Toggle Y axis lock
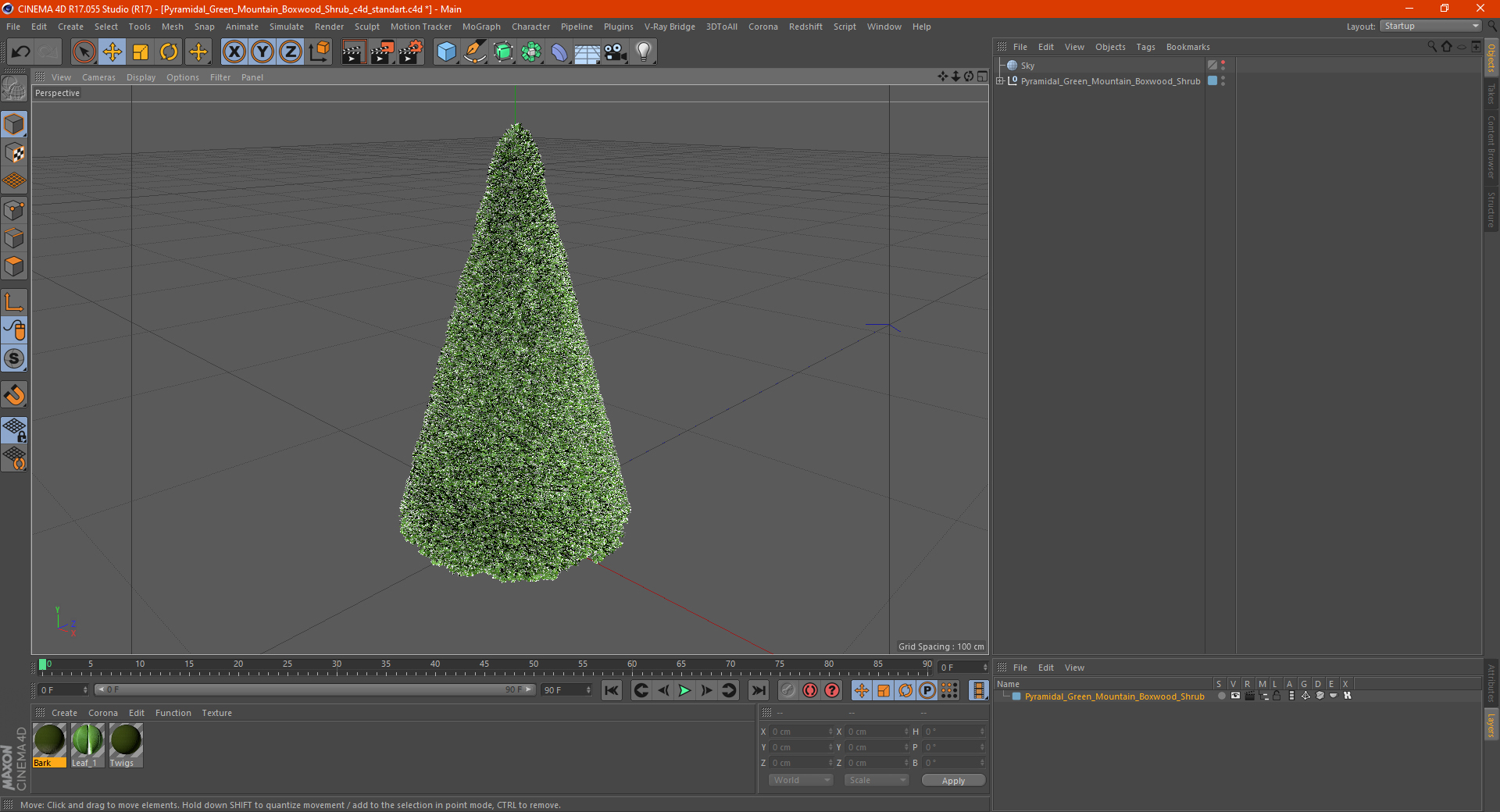This screenshot has height=812, width=1500. click(x=262, y=52)
